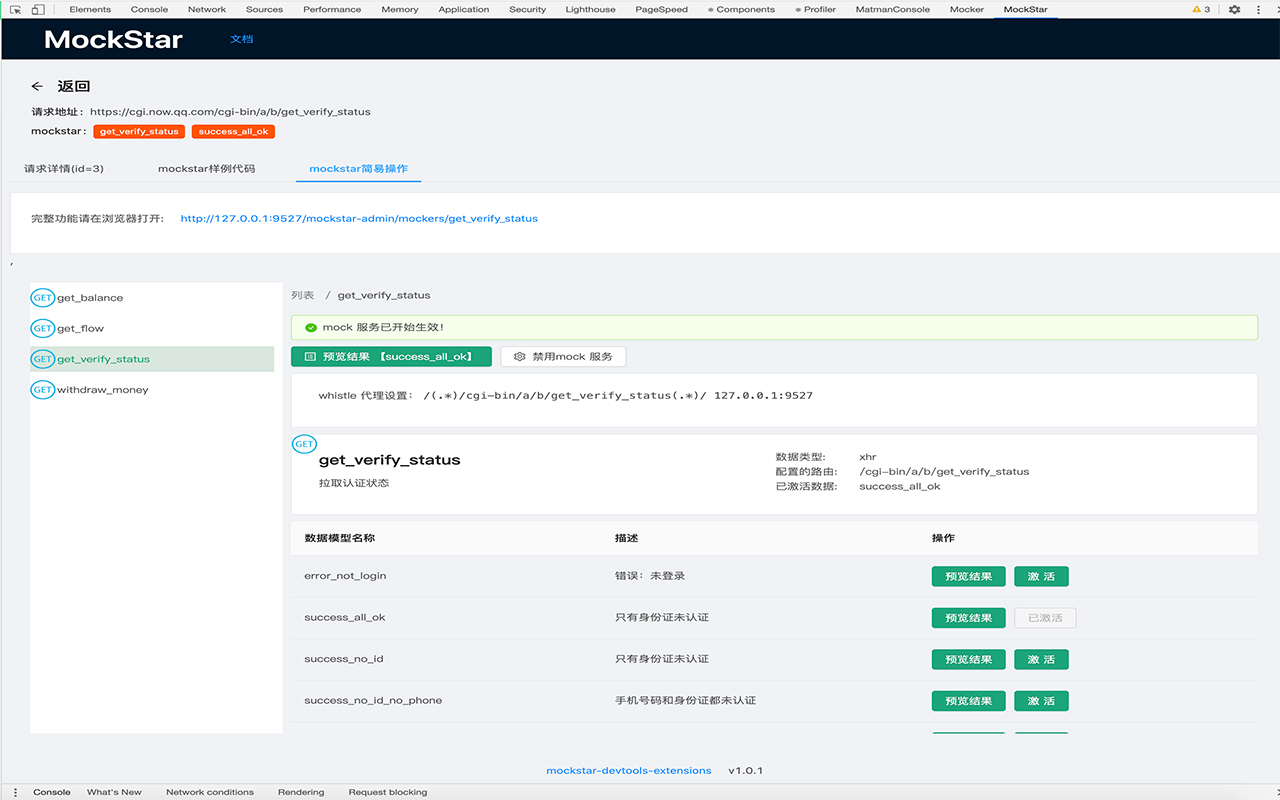The width and height of the screenshot is (1280, 800).
Task: Open the Application tab
Action: tap(464, 9)
